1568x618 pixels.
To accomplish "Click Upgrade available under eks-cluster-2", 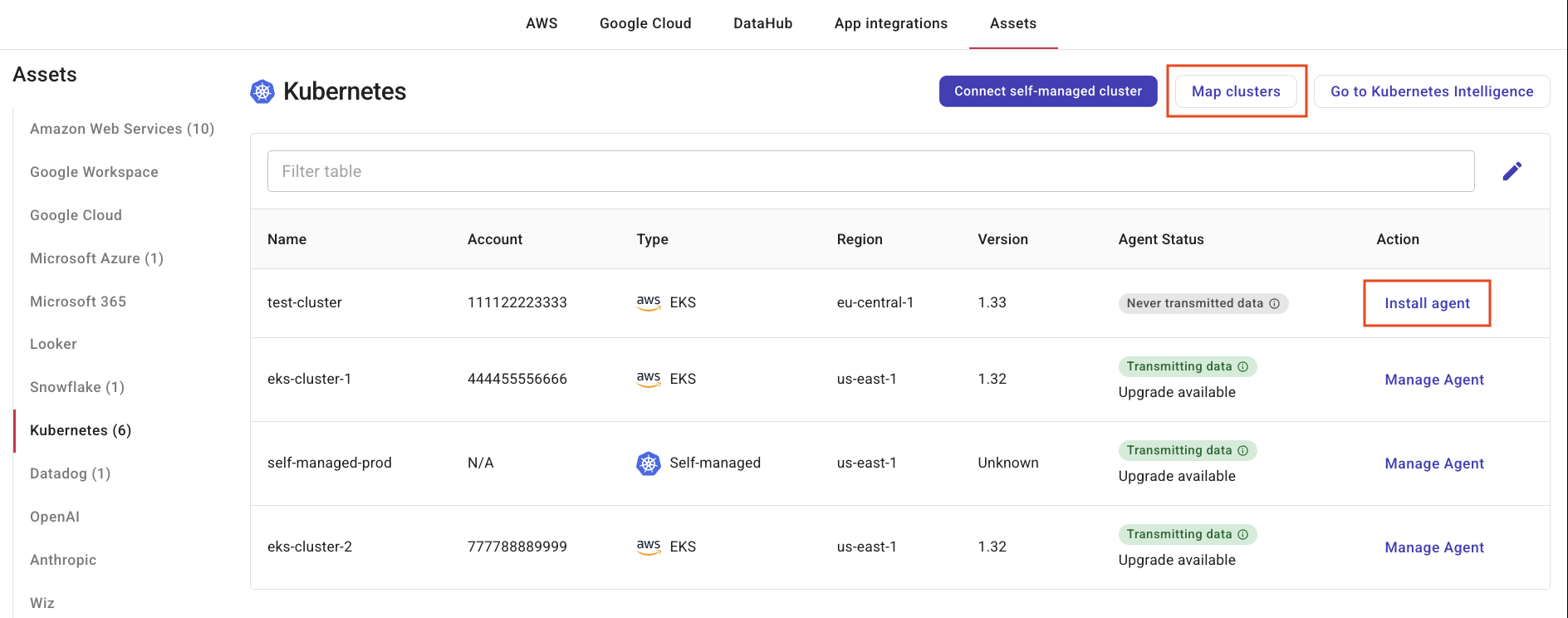I will [1177, 560].
